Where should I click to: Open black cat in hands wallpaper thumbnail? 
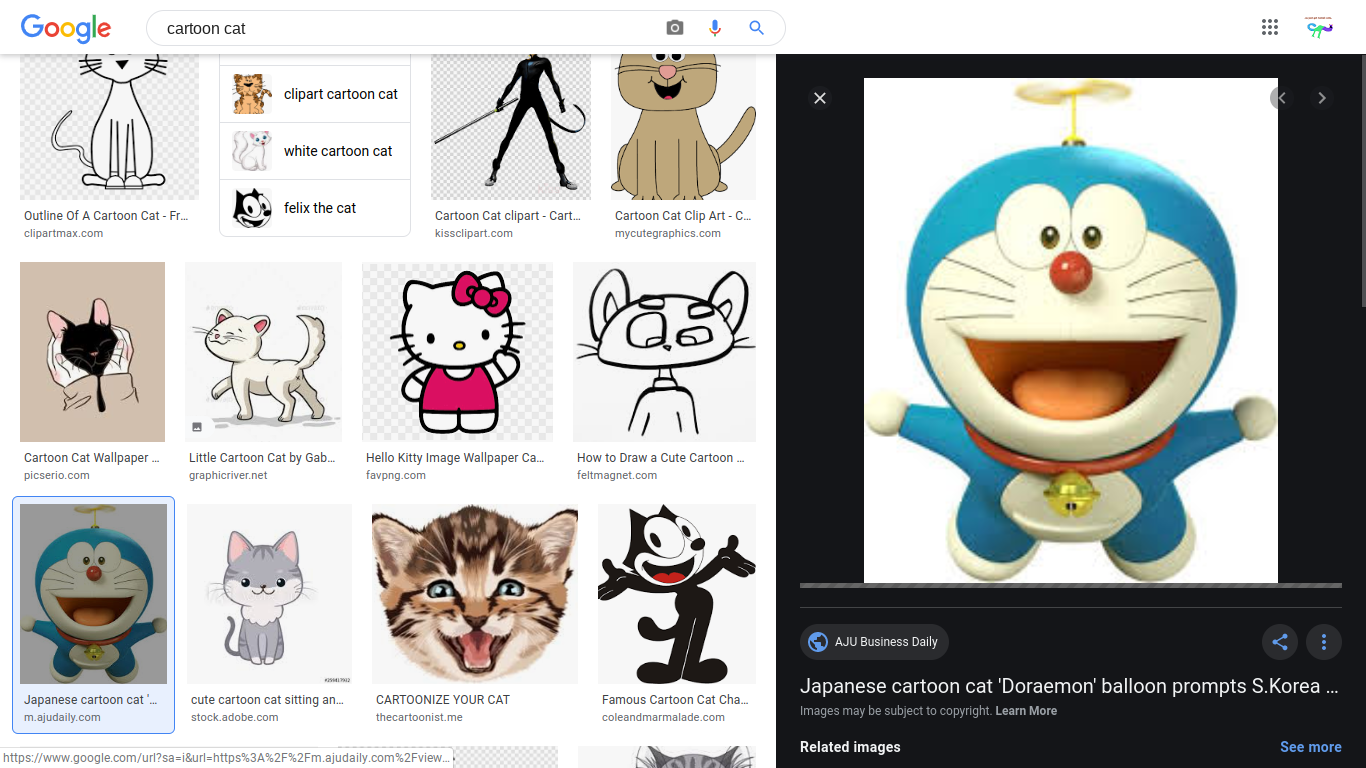pos(92,352)
